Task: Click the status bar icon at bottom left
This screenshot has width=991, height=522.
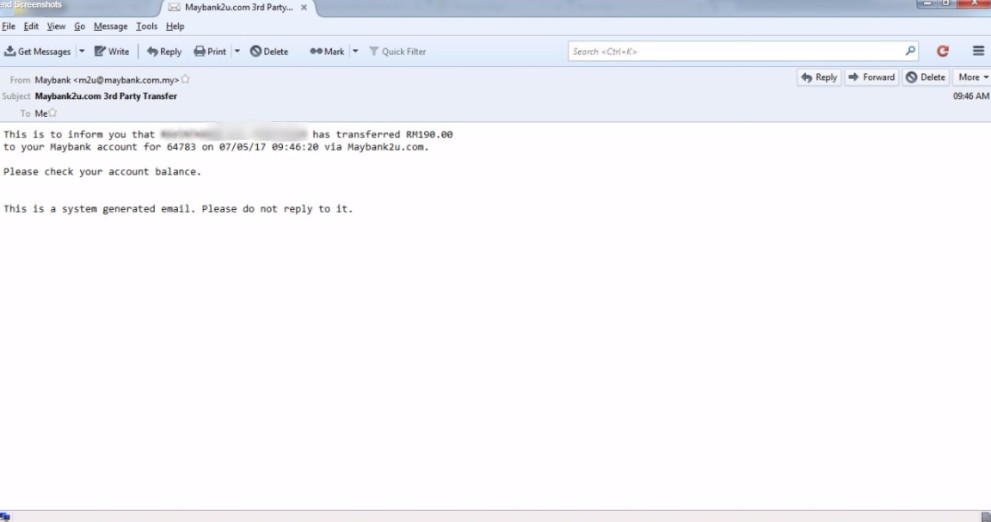Action: (5, 517)
